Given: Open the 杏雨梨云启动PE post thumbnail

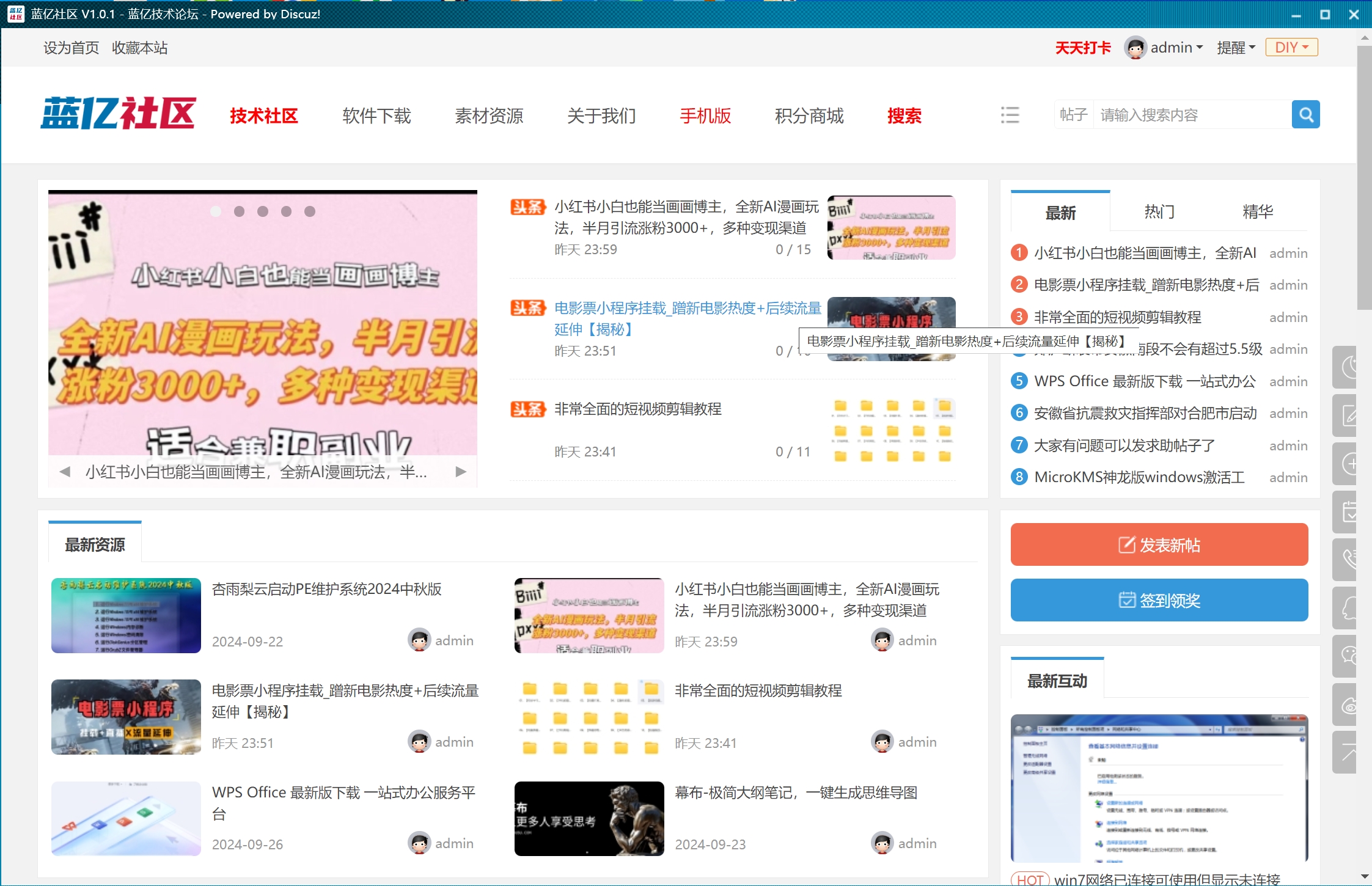Looking at the screenshot, I should [126, 615].
